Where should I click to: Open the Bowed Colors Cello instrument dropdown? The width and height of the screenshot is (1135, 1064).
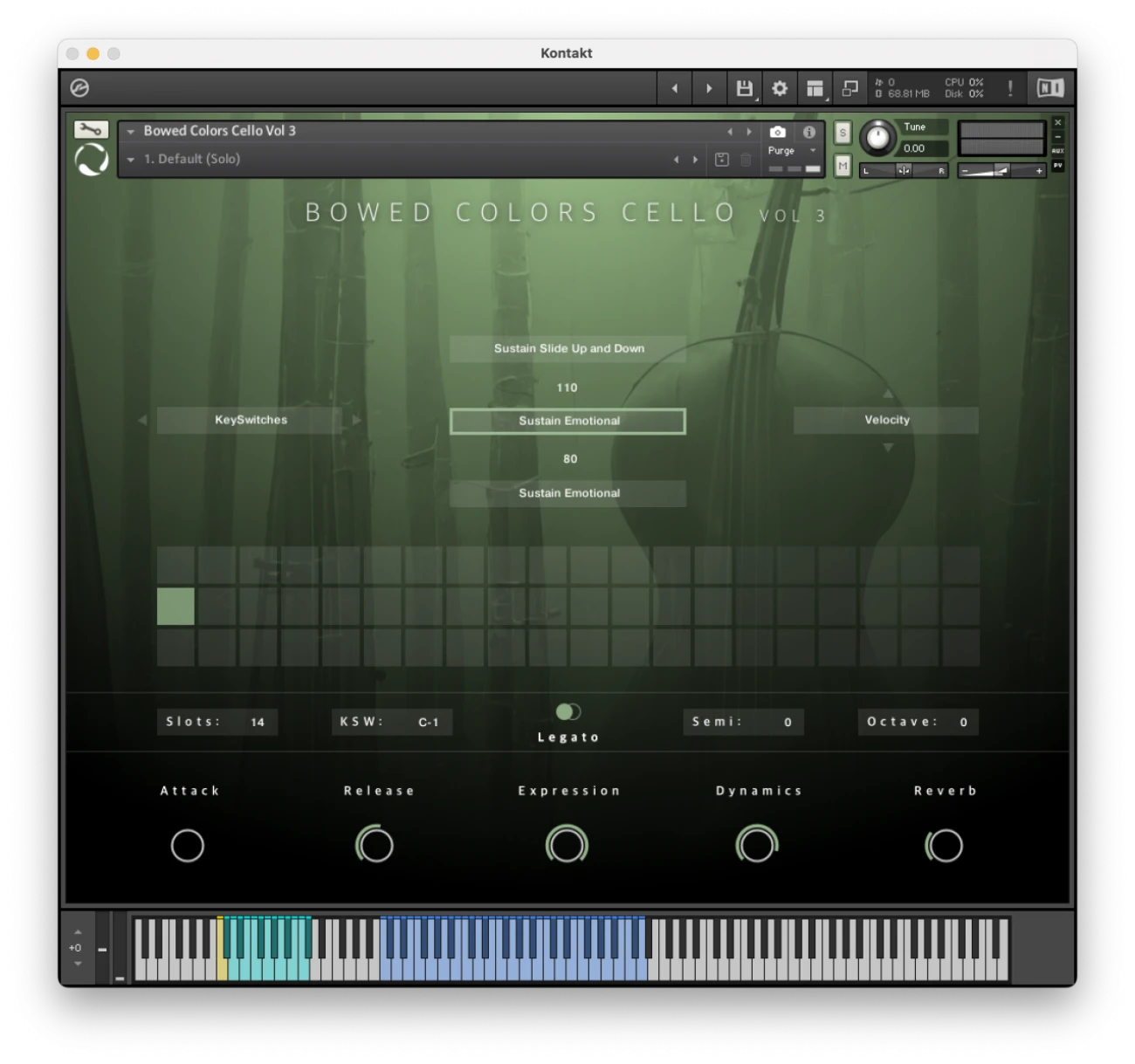131,132
